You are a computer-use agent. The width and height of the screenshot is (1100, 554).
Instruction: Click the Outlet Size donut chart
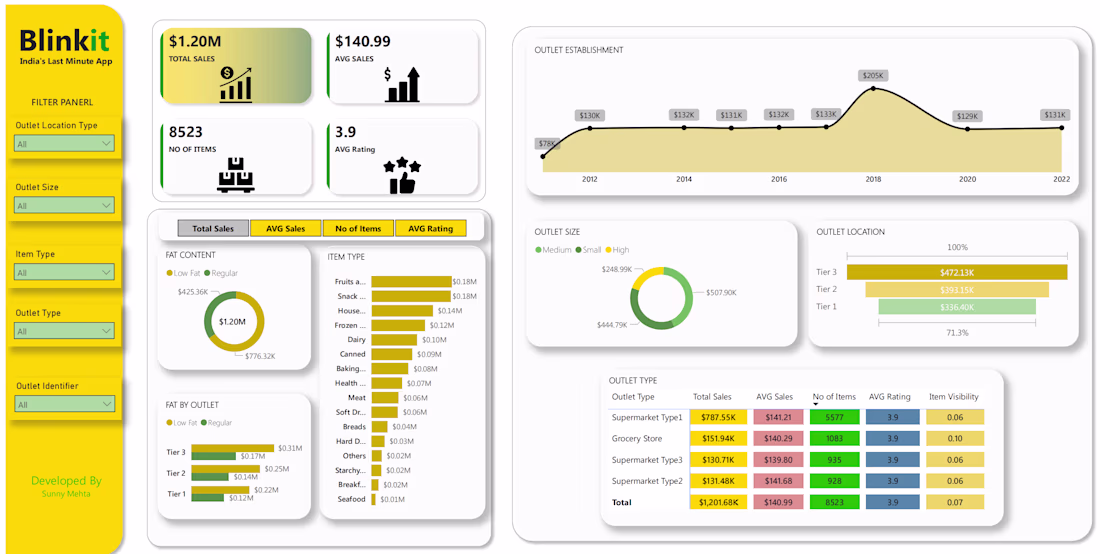click(662, 297)
